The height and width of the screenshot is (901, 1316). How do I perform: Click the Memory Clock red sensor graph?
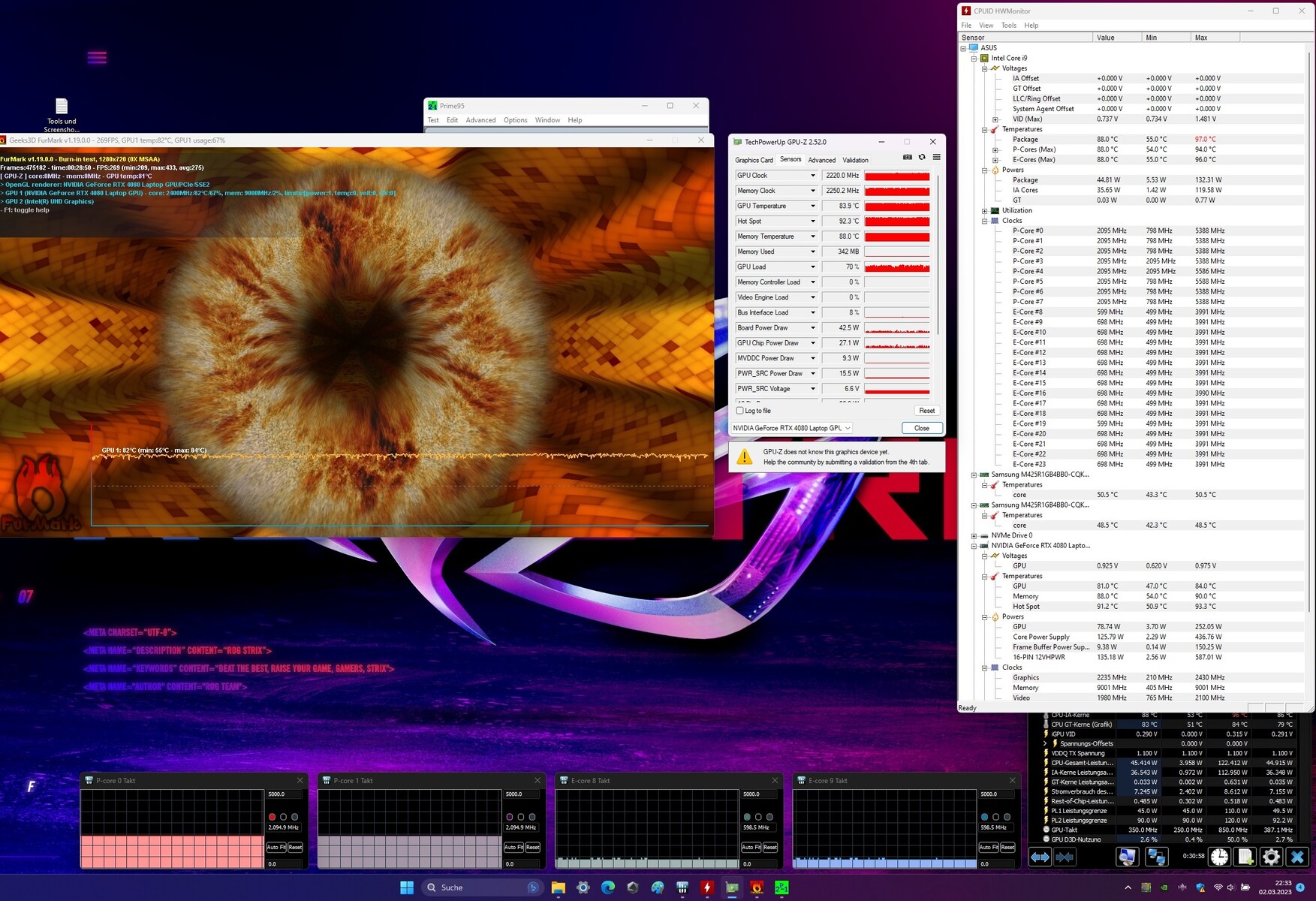coord(897,191)
